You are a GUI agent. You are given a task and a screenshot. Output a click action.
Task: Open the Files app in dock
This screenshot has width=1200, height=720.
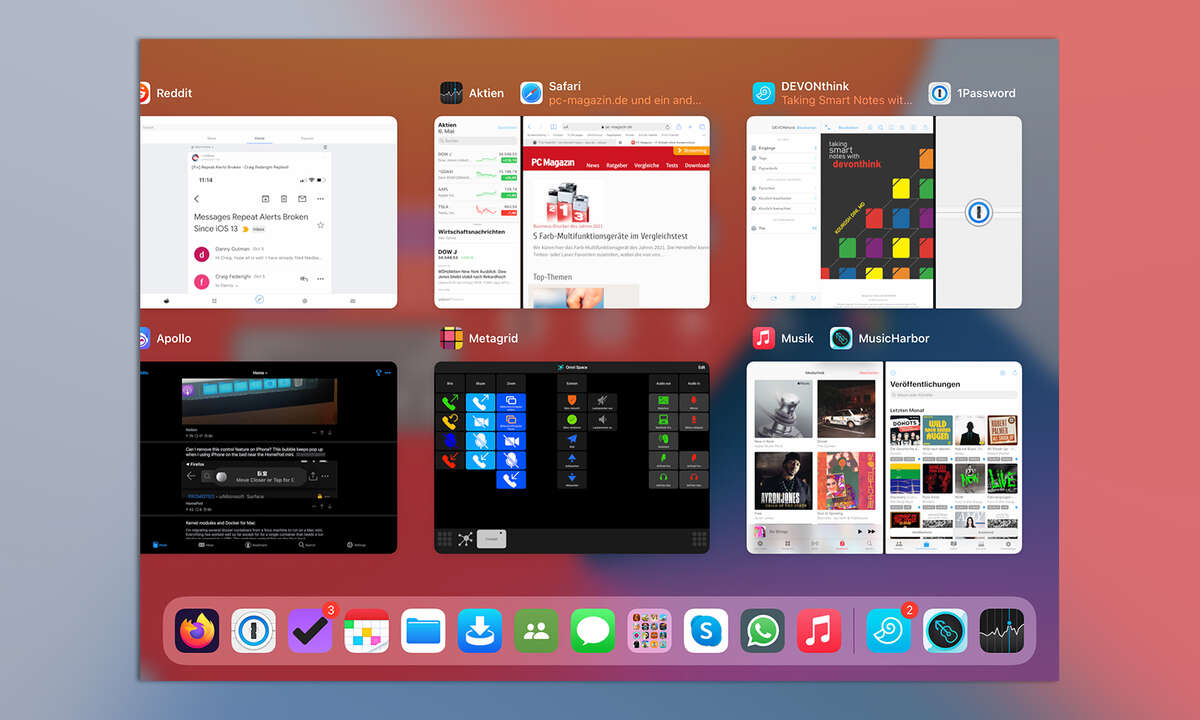coord(423,631)
